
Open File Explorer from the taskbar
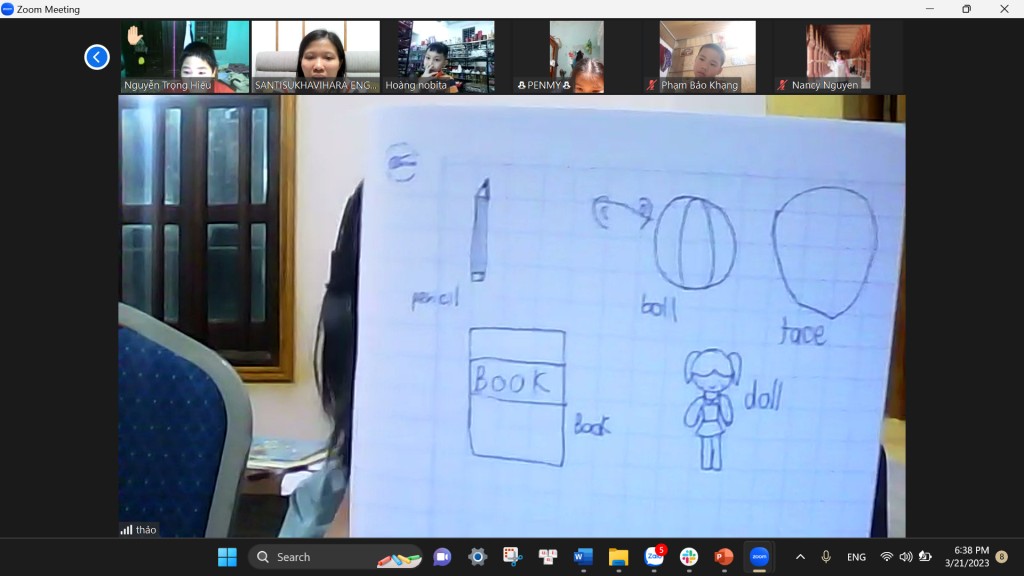point(618,557)
